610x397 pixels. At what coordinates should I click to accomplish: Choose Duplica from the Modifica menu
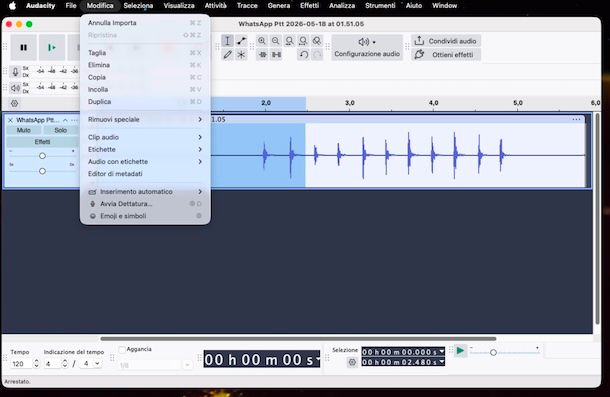pyautogui.click(x=145, y=102)
